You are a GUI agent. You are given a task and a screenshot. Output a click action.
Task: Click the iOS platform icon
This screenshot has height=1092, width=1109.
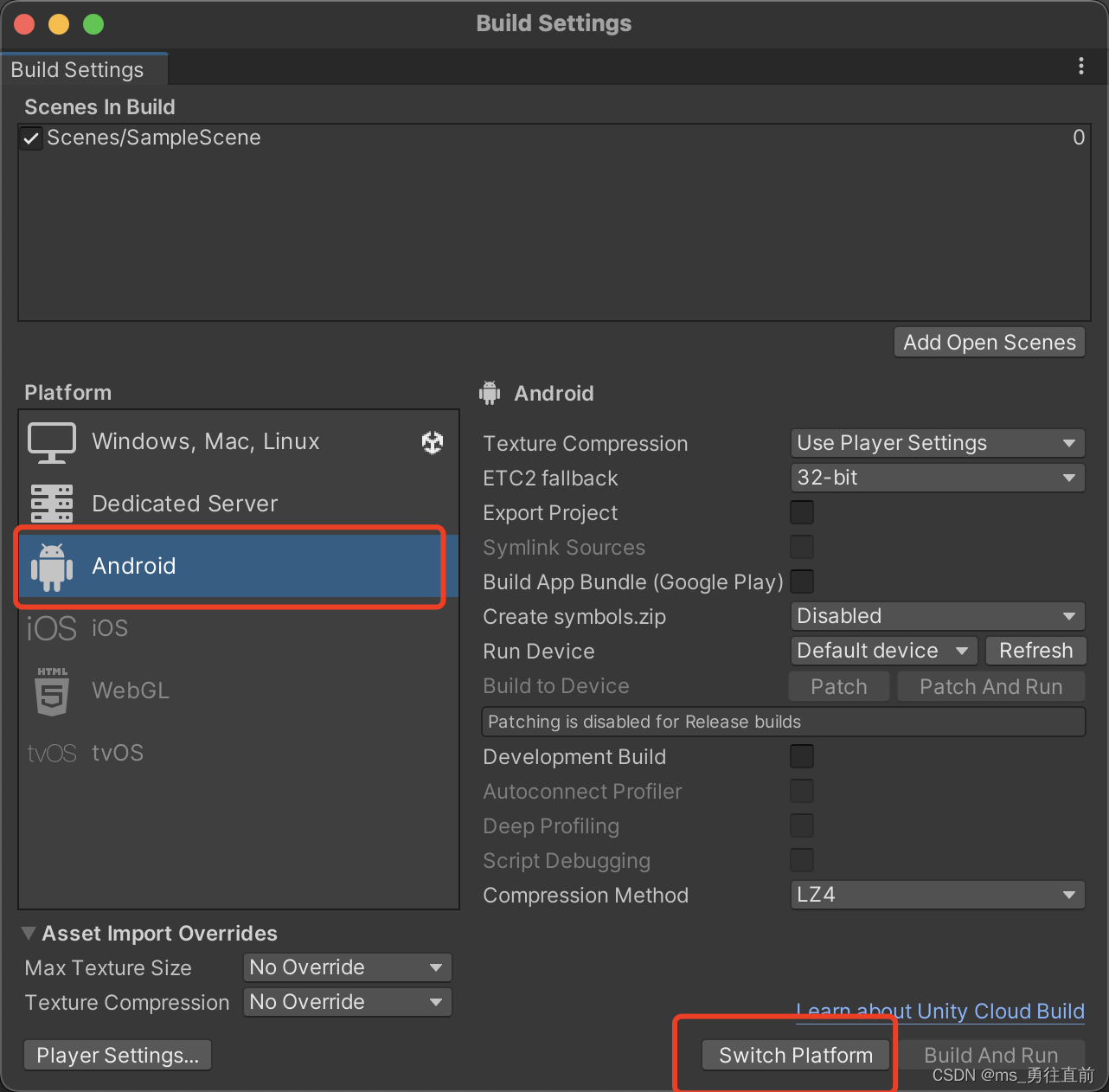[52, 628]
